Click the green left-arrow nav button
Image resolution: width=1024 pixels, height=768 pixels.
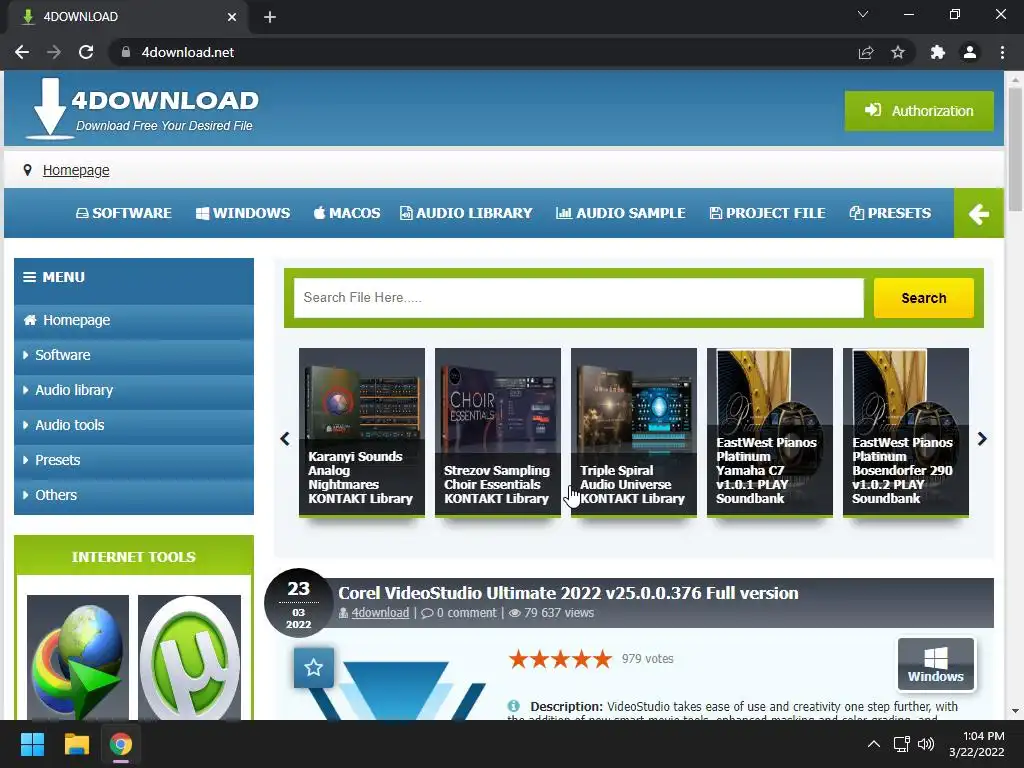pyautogui.click(x=978, y=214)
